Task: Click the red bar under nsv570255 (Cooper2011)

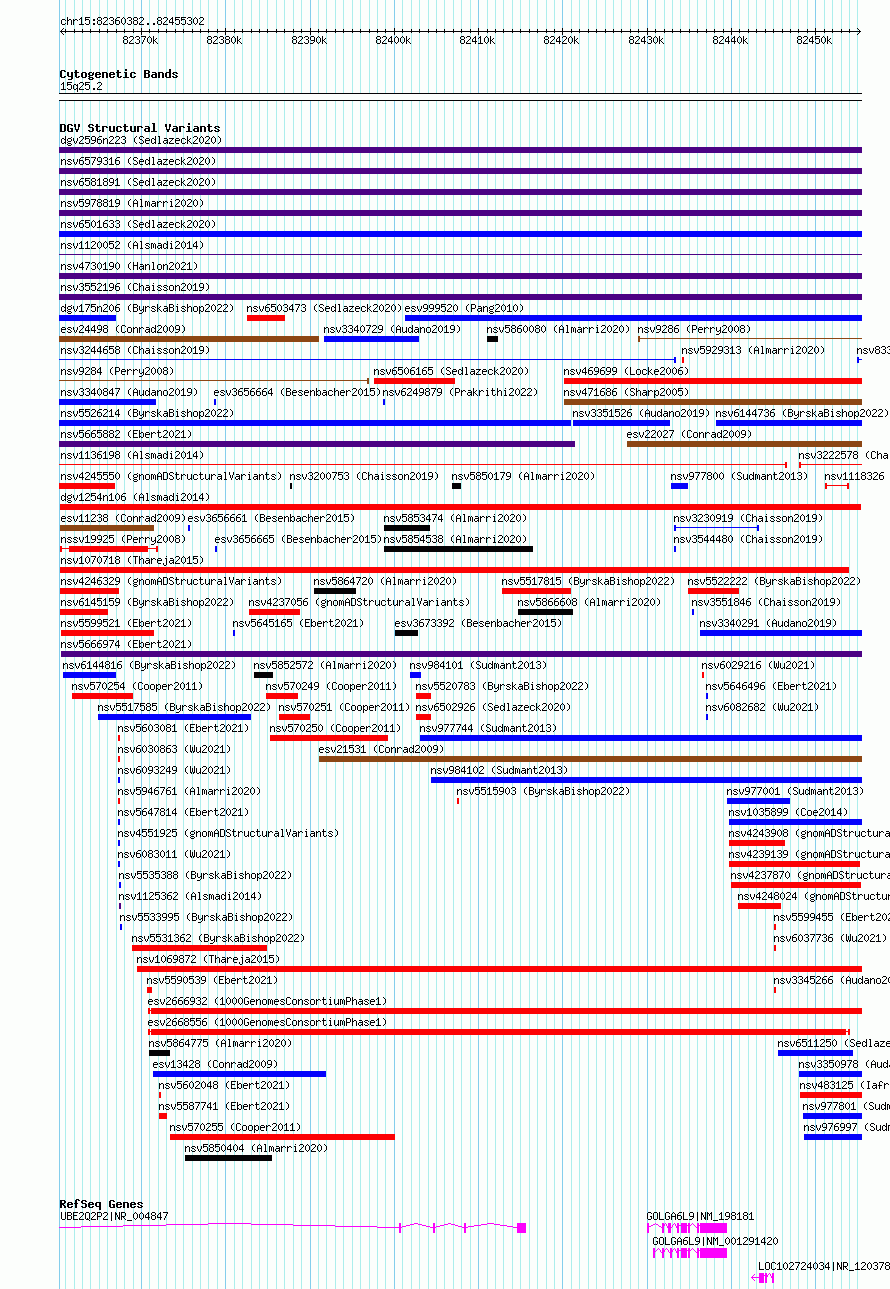Action: coord(282,1137)
